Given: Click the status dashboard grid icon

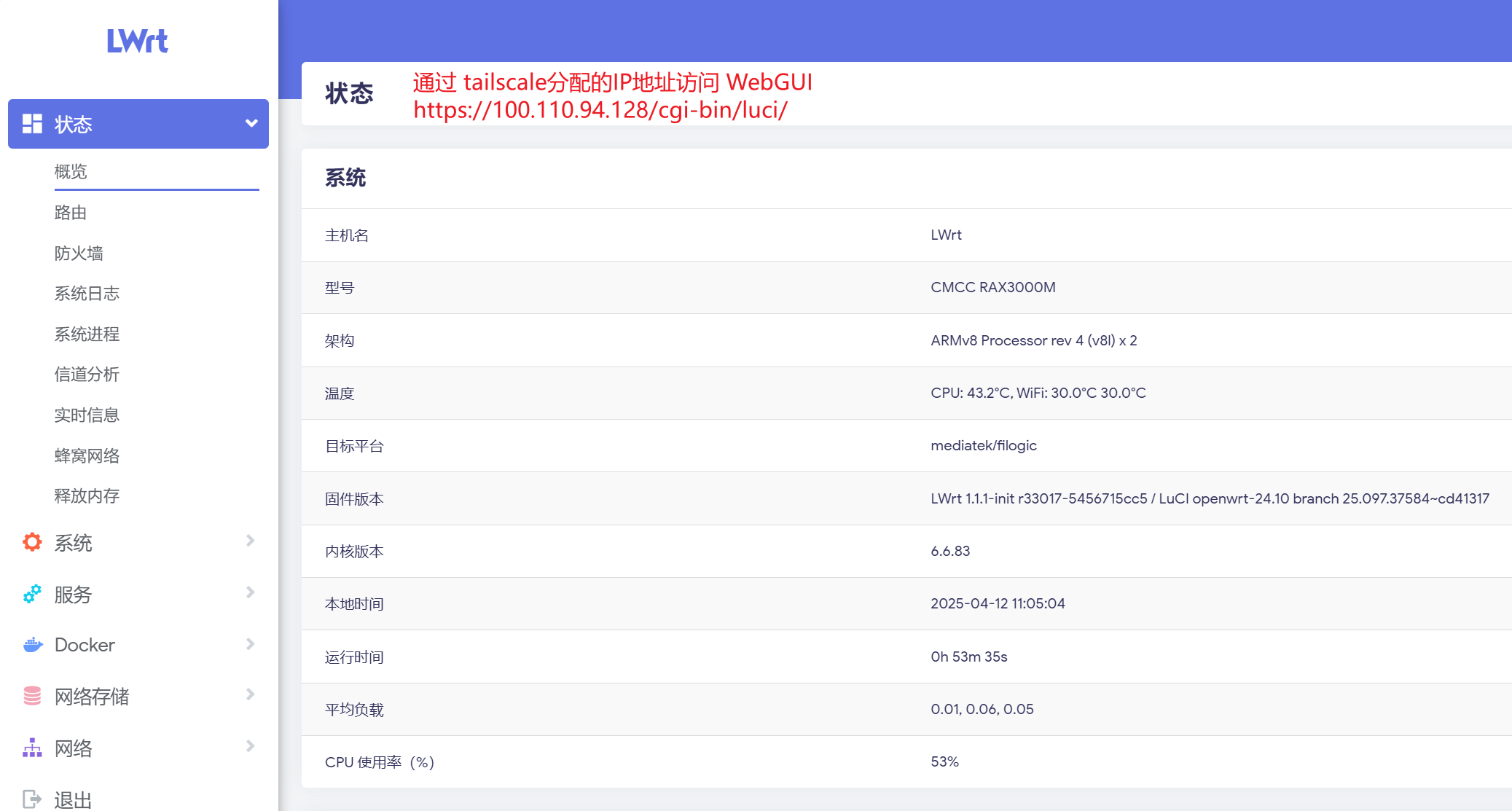Looking at the screenshot, I should point(32,124).
